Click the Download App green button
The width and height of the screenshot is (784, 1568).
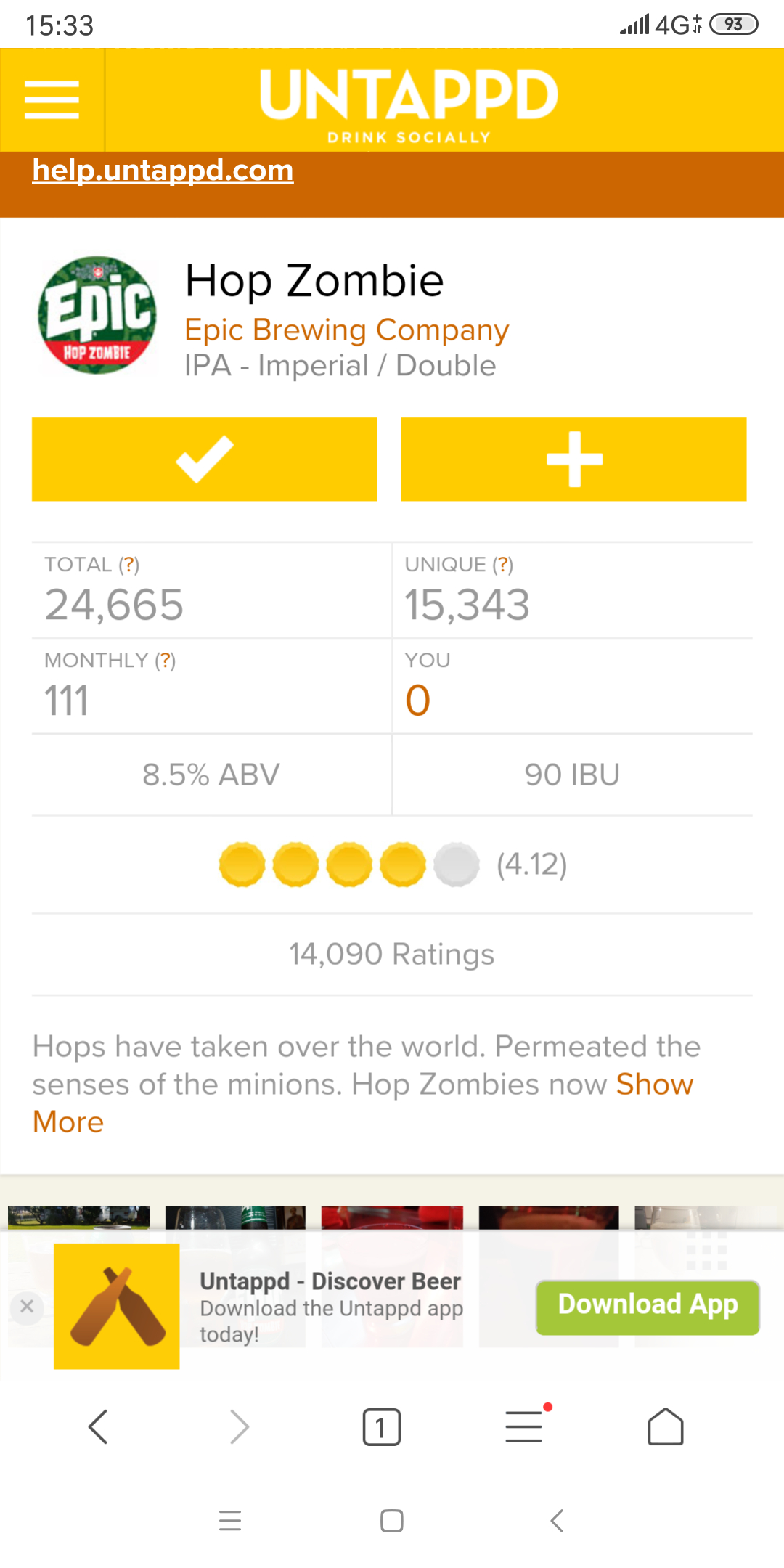tap(648, 1307)
